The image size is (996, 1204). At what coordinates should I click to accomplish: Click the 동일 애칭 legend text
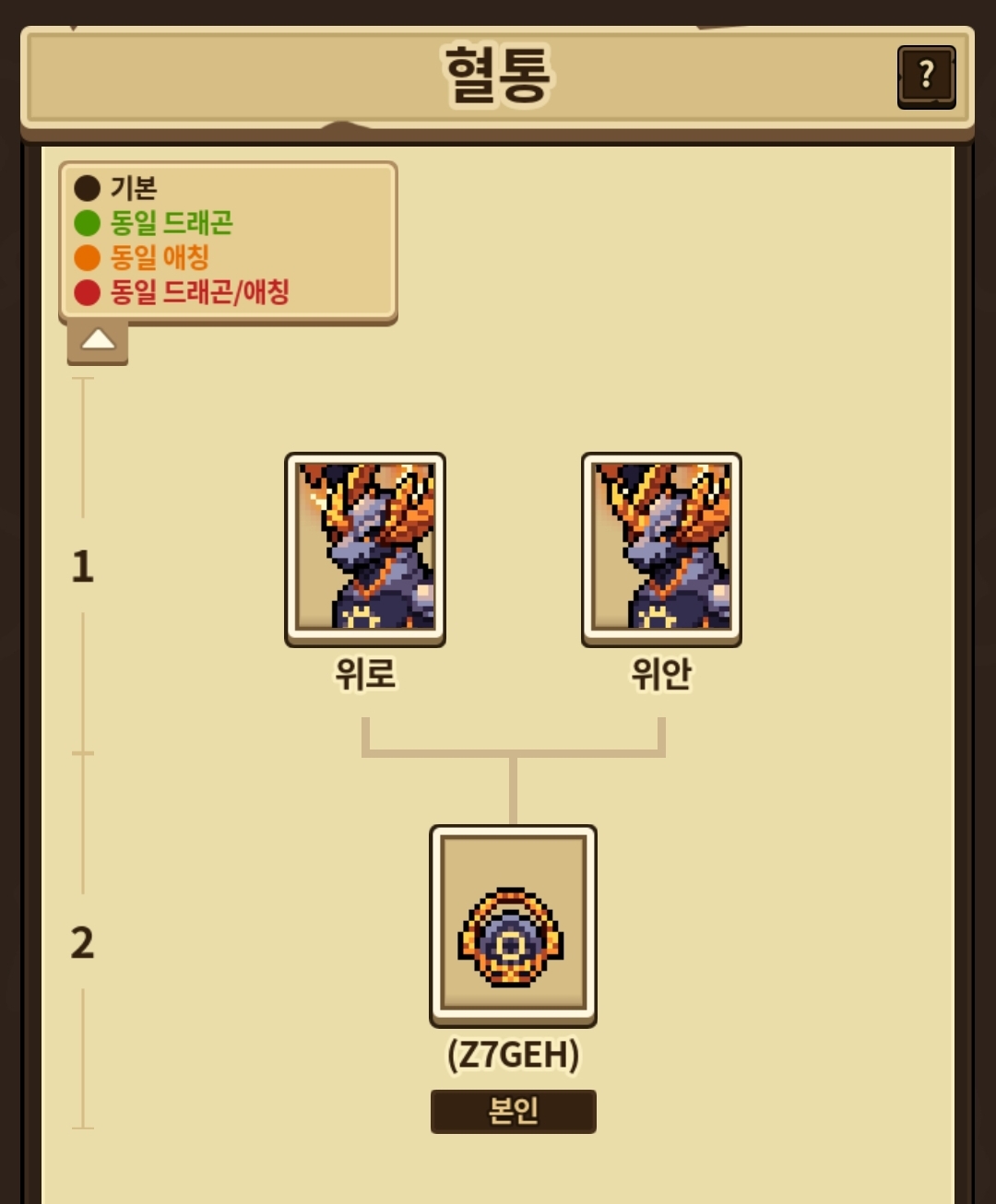(x=160, y=258)
